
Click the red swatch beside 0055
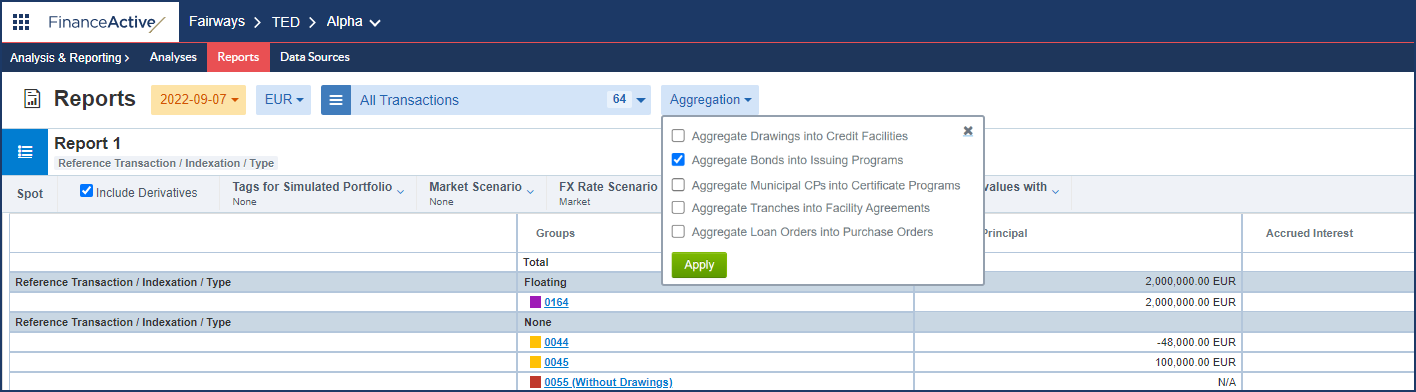tap(535, 382)
